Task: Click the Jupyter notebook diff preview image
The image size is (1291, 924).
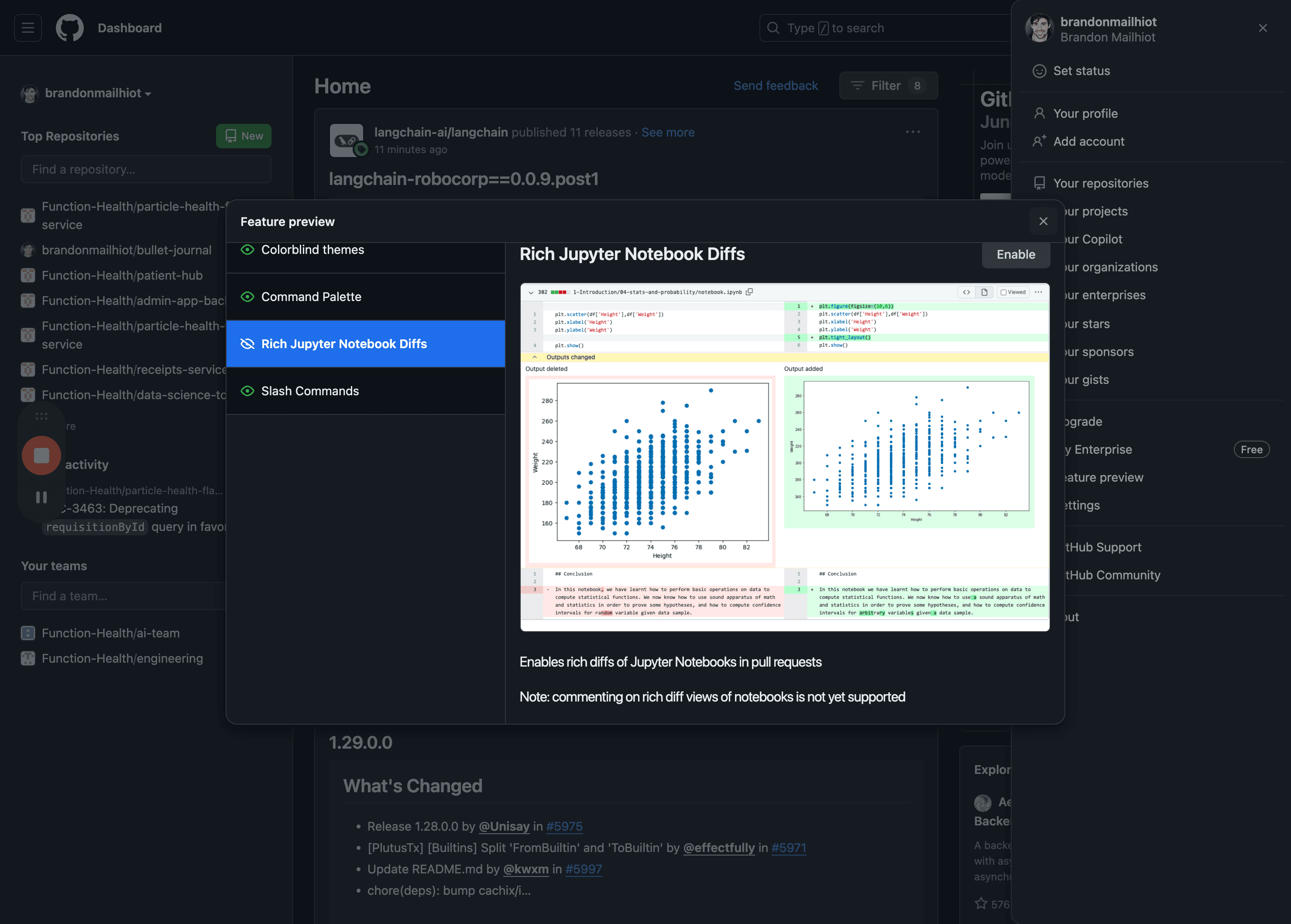Action: 785,457
